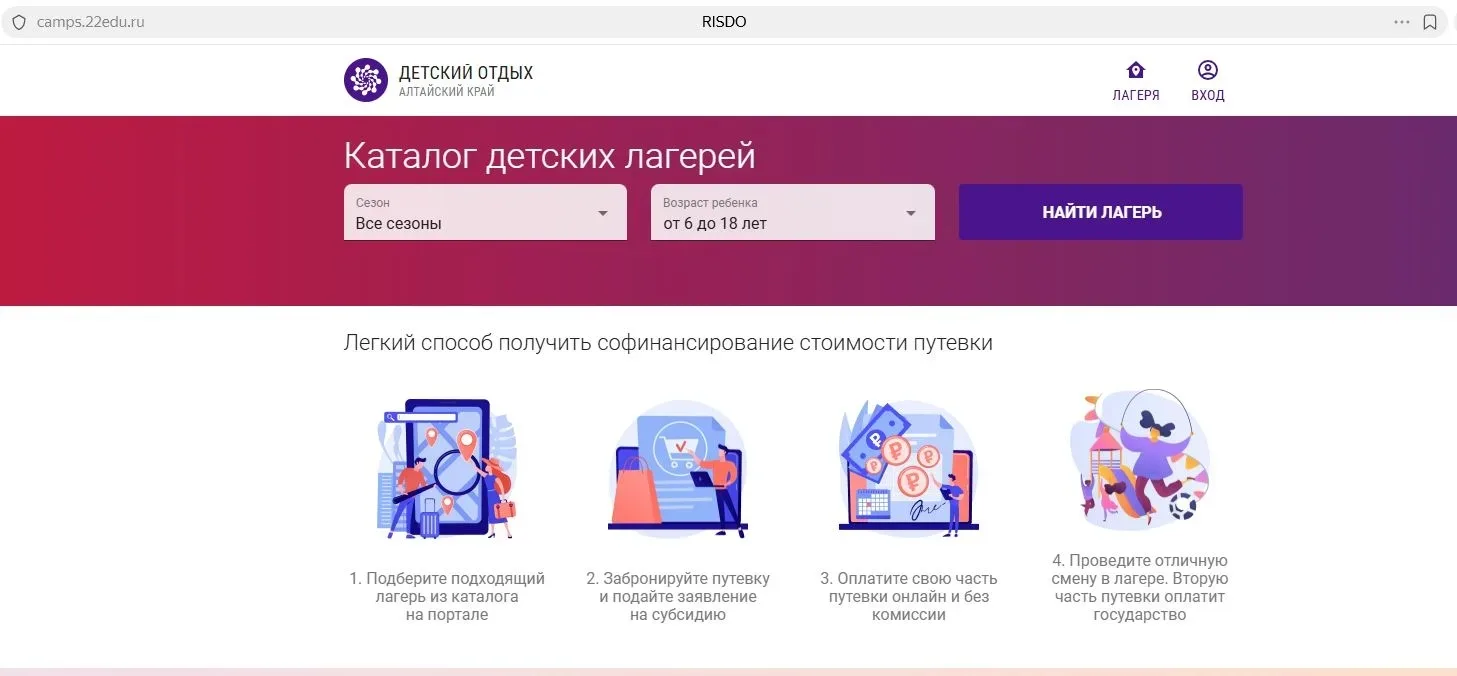Open the Возраст ребенка dropdown
1457x676 pixels.
click(x=793, y=212)
